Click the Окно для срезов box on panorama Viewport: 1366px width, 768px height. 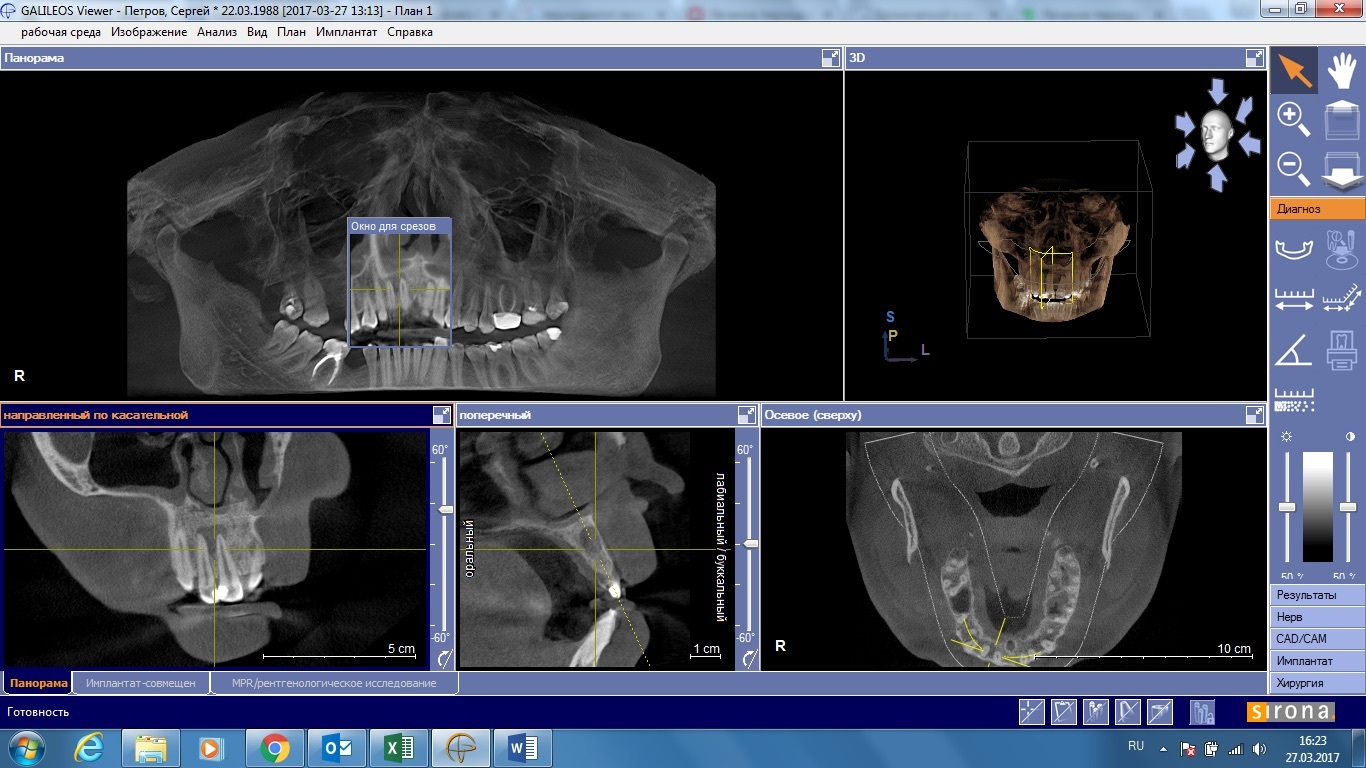coord(399,282)
